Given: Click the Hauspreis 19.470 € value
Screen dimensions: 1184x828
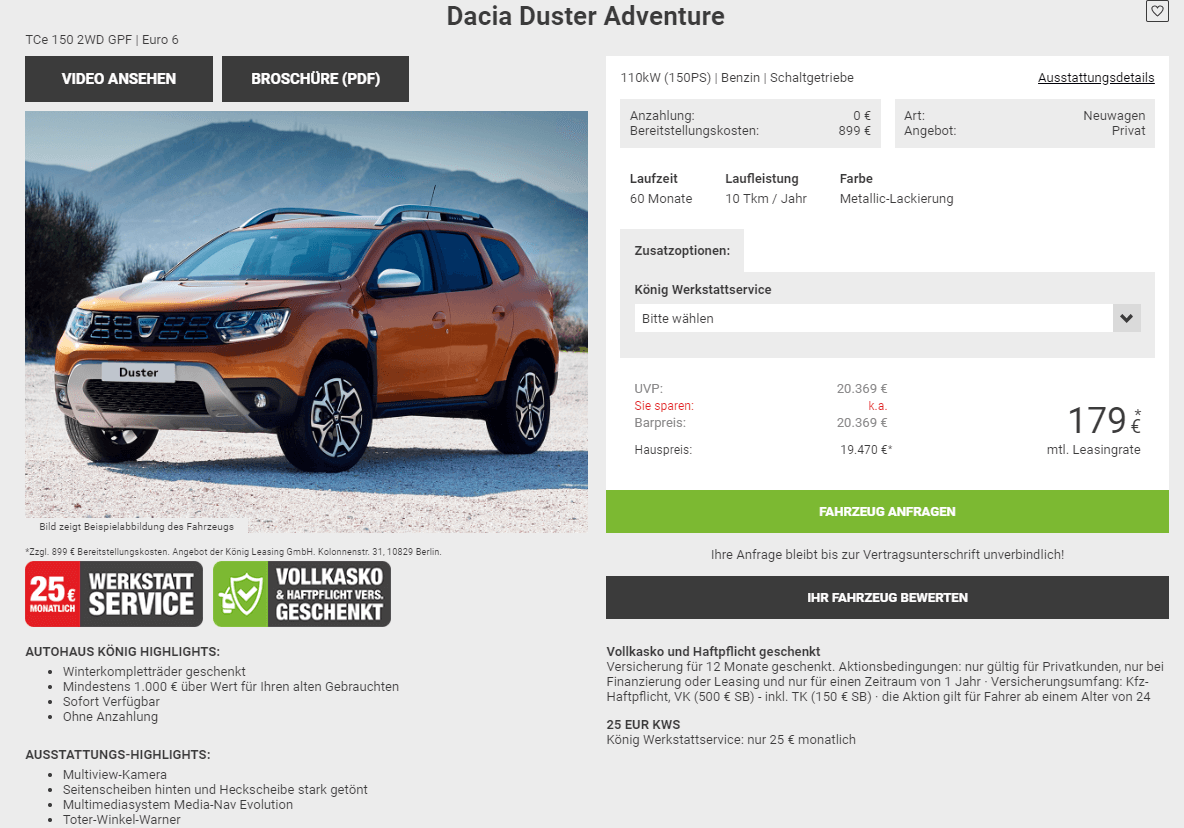Looking at the screenshot, I should (x=865, y=450).
